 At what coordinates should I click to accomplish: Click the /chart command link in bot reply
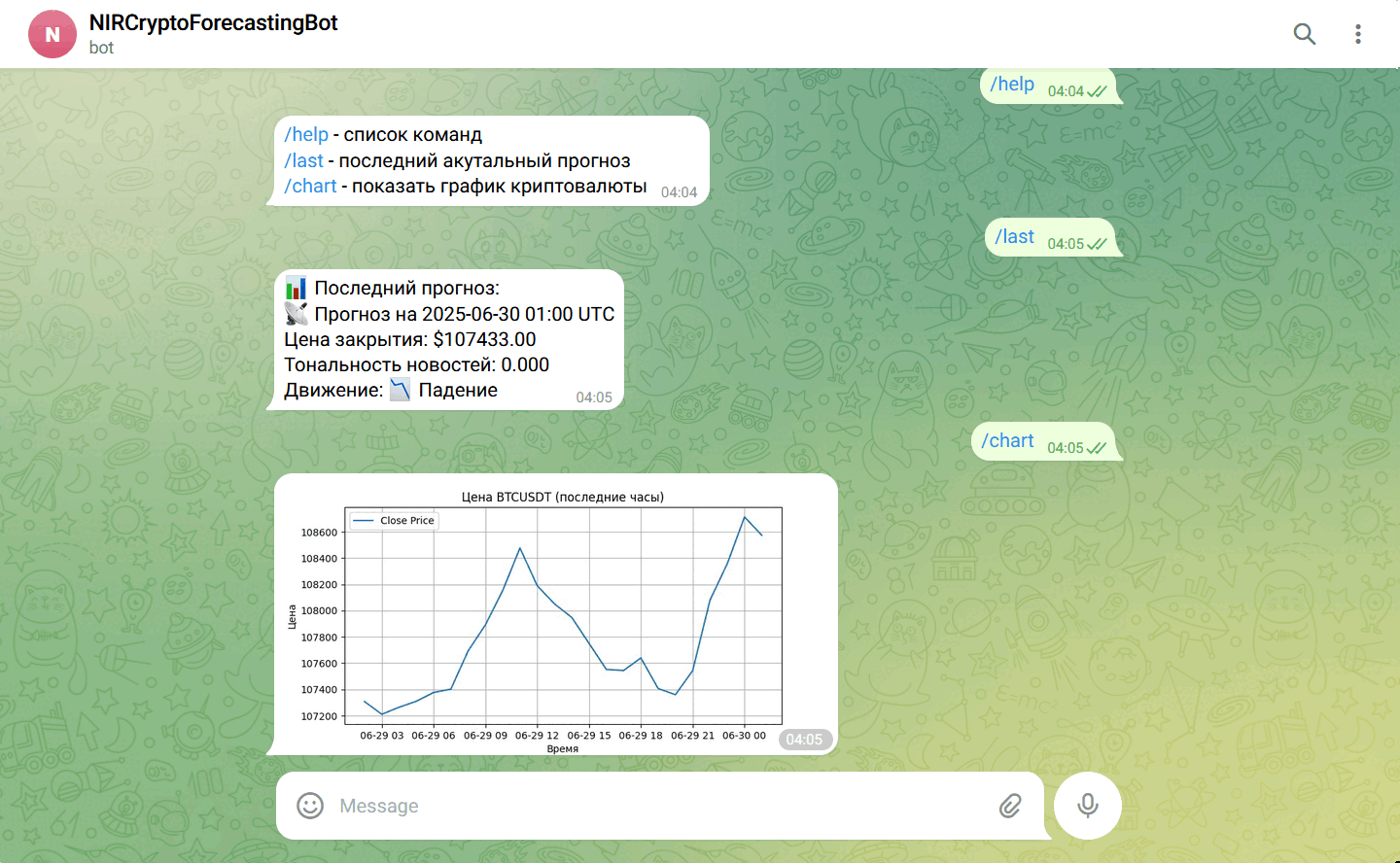(x=309, y=186)
